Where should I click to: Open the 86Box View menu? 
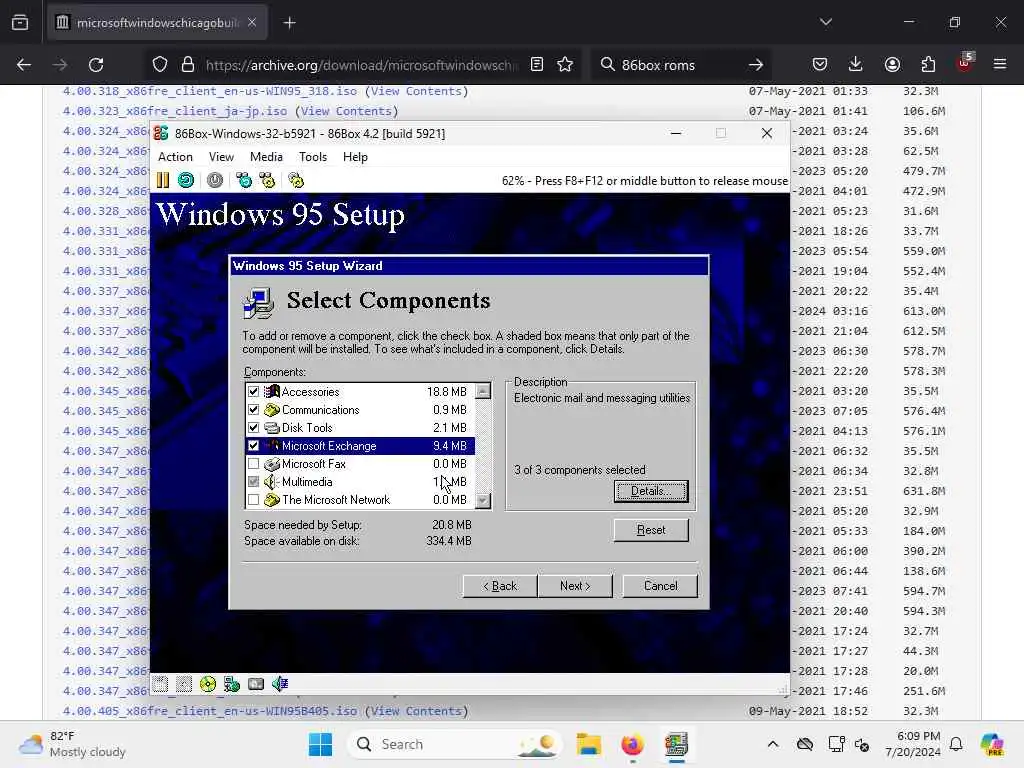click(x=221, y=157)
